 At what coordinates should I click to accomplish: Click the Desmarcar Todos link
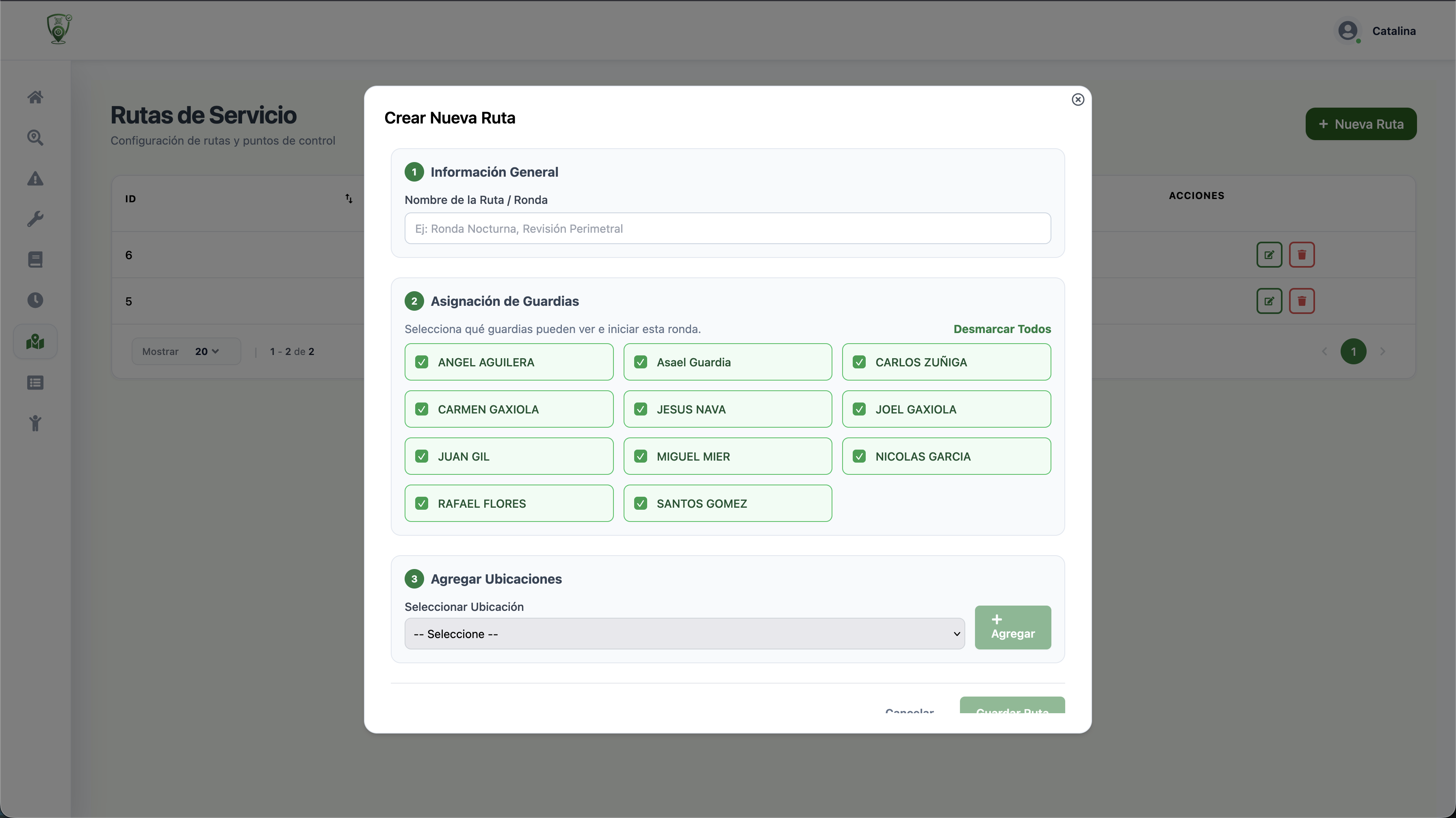(x=1001, y=329)
